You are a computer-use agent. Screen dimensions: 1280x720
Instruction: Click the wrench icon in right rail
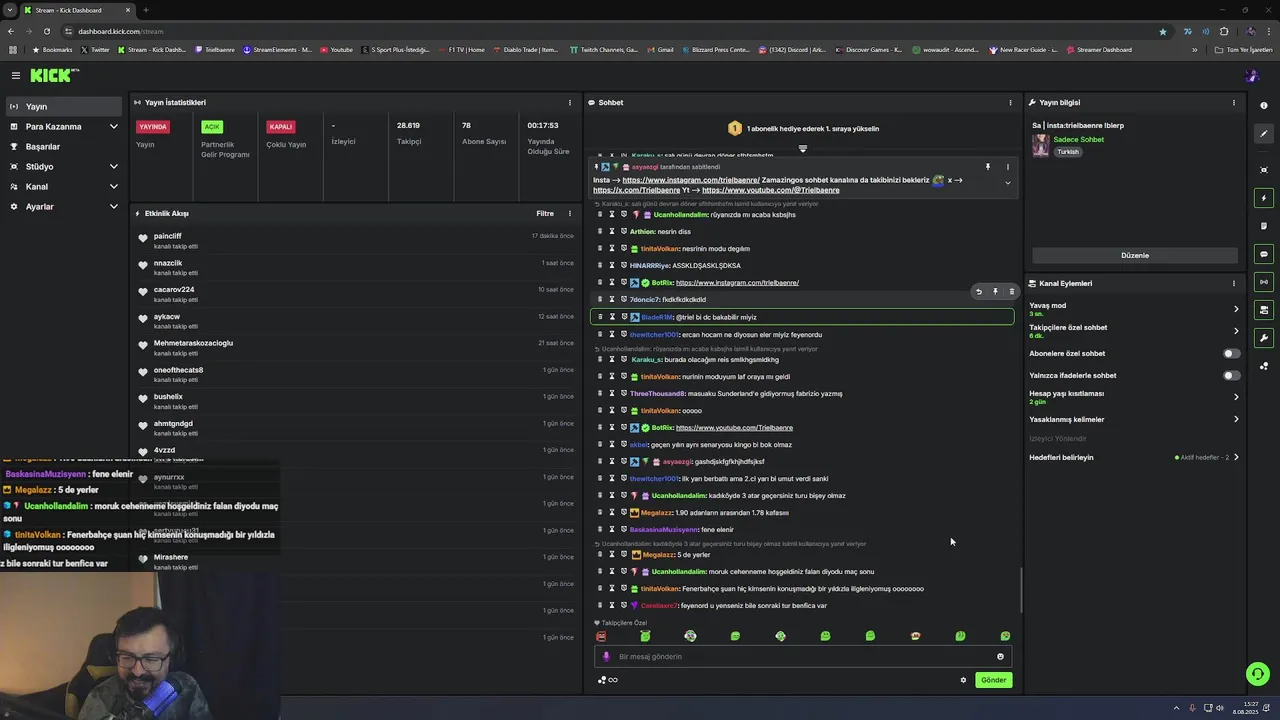[x=1264, y=338]
